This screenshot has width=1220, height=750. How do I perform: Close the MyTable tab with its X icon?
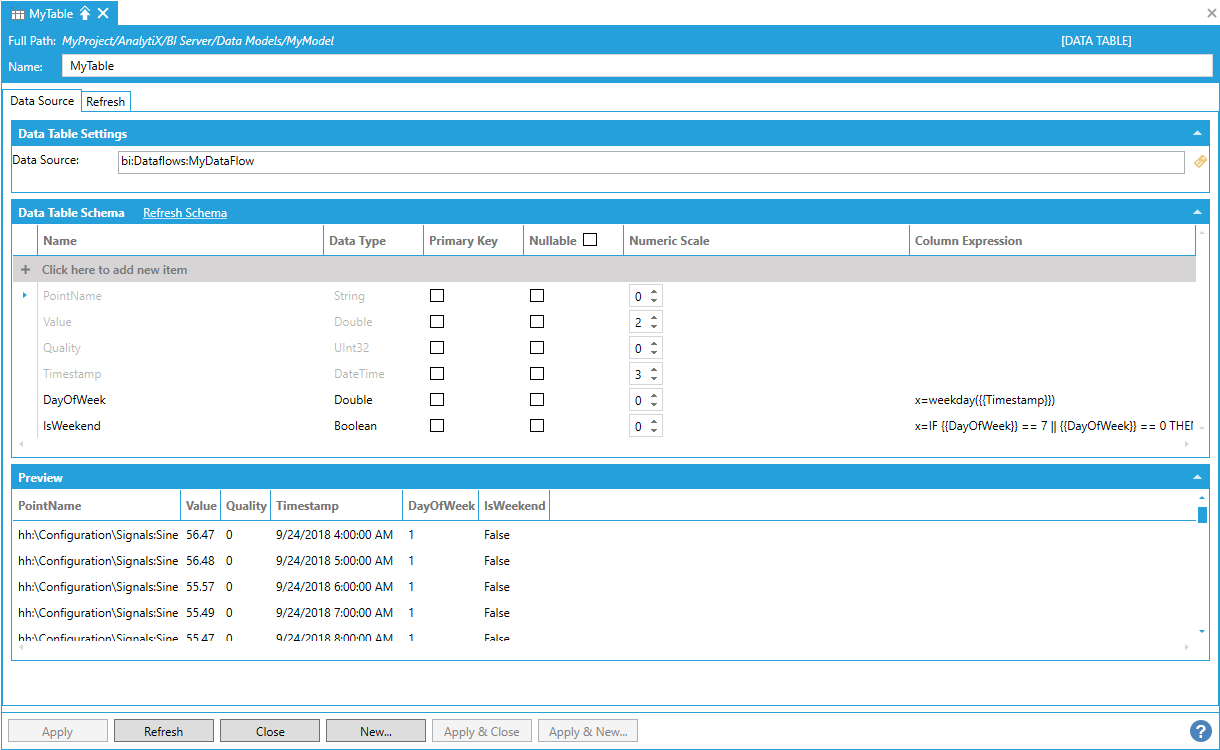(x=103, y=13)
